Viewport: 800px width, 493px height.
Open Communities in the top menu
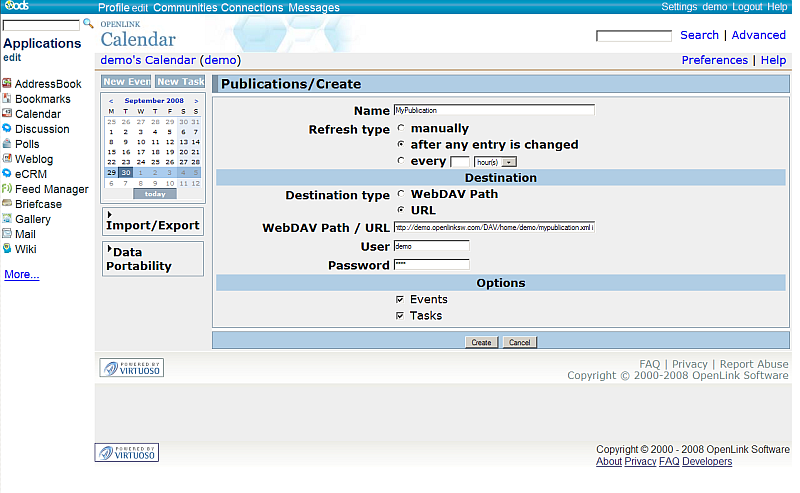pos(185,7)
